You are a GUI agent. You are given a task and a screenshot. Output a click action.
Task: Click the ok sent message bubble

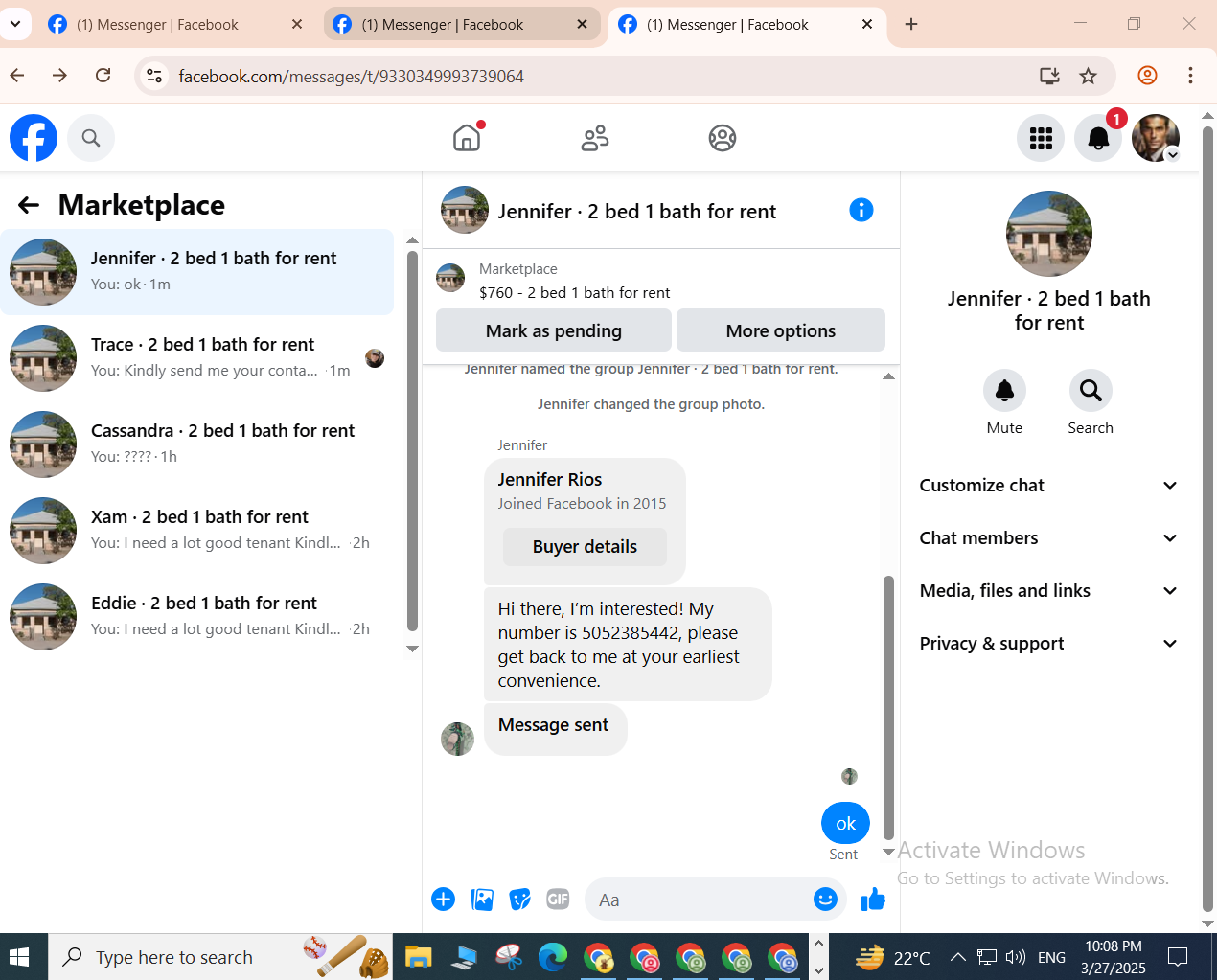coord(845,823)
